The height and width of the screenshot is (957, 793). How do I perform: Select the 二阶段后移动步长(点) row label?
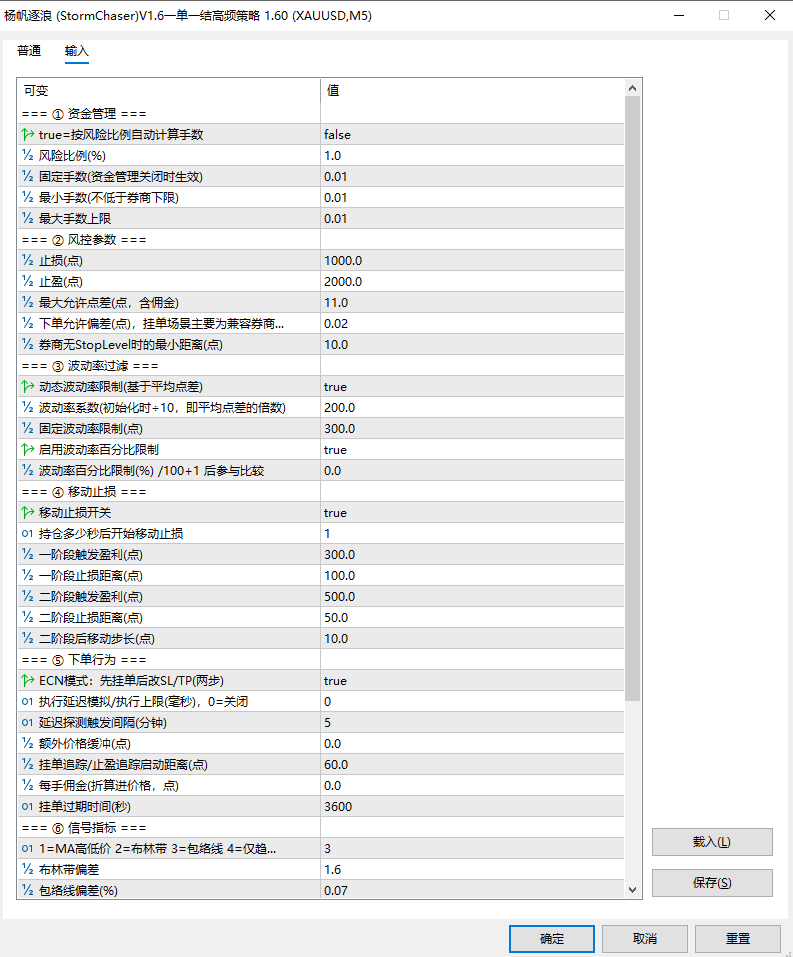pos(96,638)
